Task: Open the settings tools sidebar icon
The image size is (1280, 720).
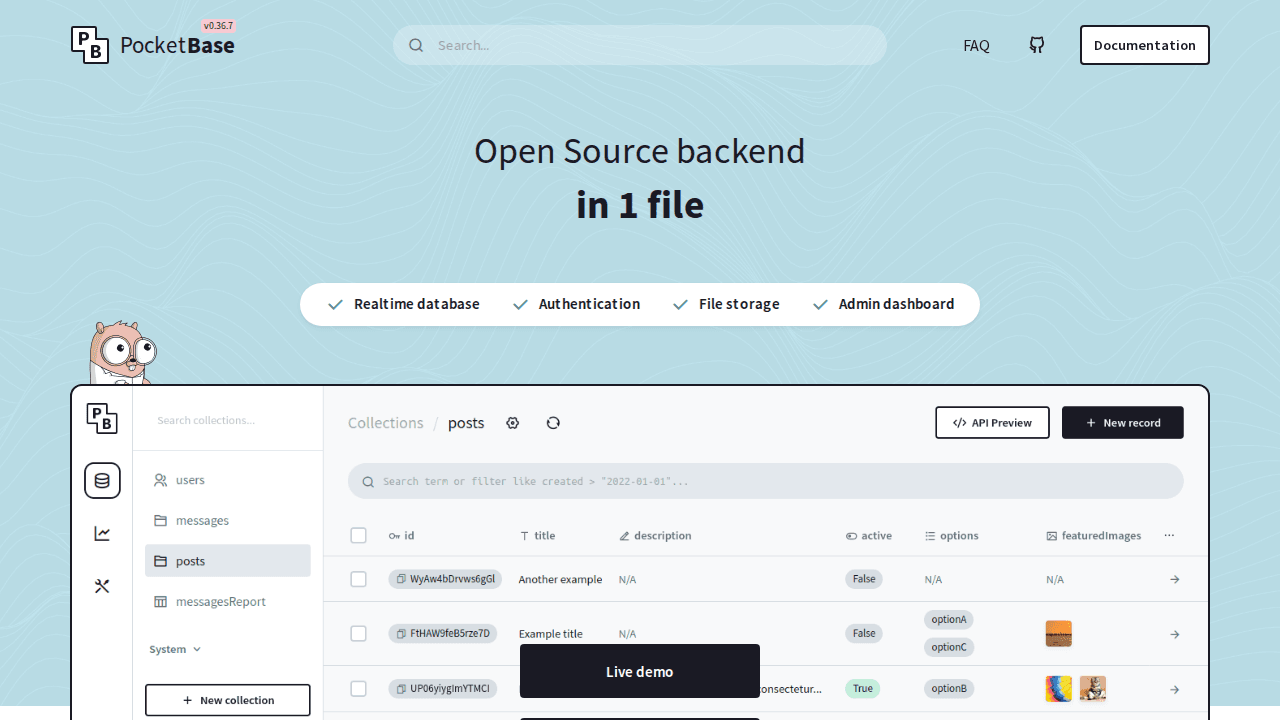Action: point(102,586)
